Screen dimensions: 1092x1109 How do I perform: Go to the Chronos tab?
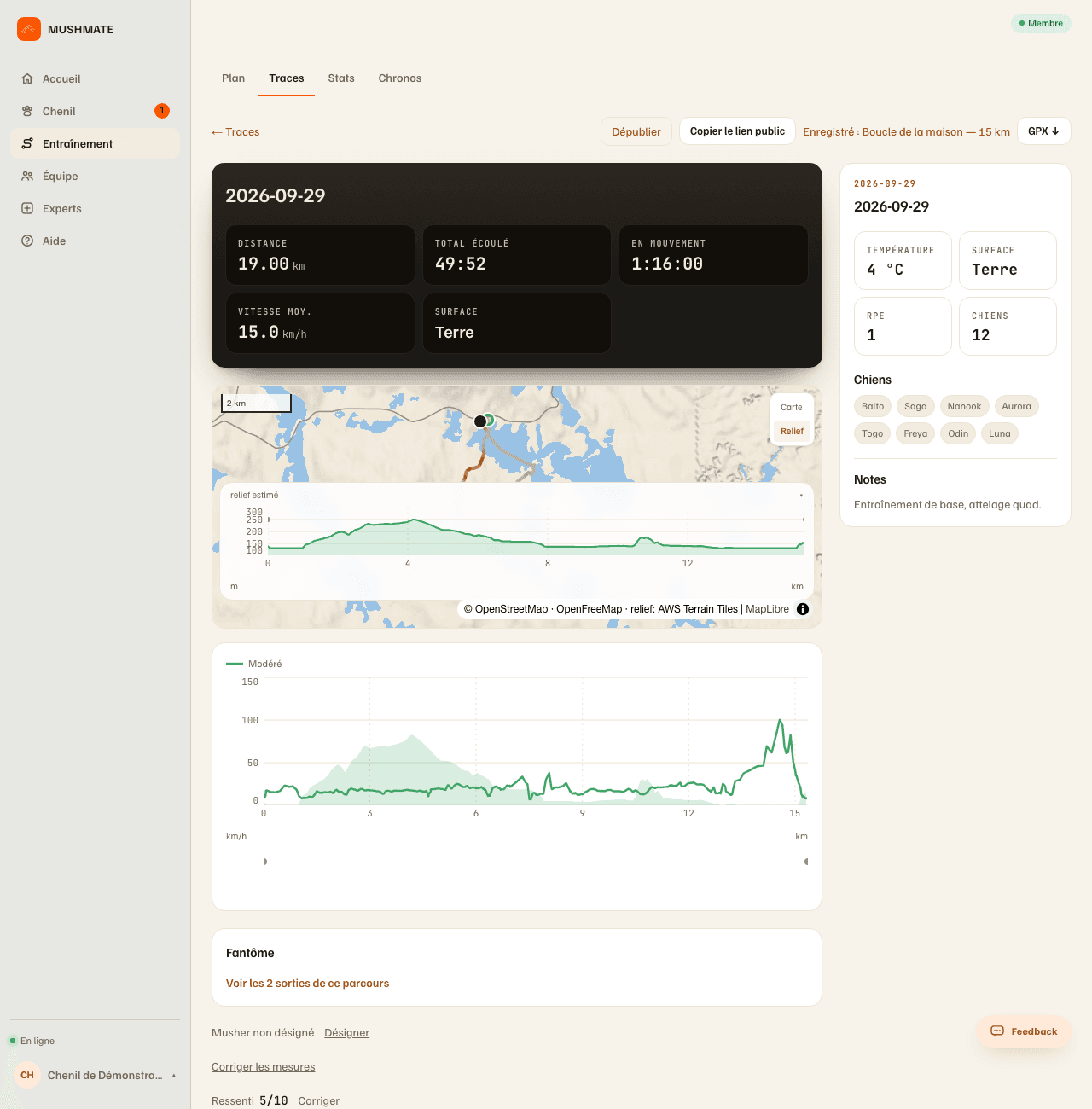tap(400, 78)
